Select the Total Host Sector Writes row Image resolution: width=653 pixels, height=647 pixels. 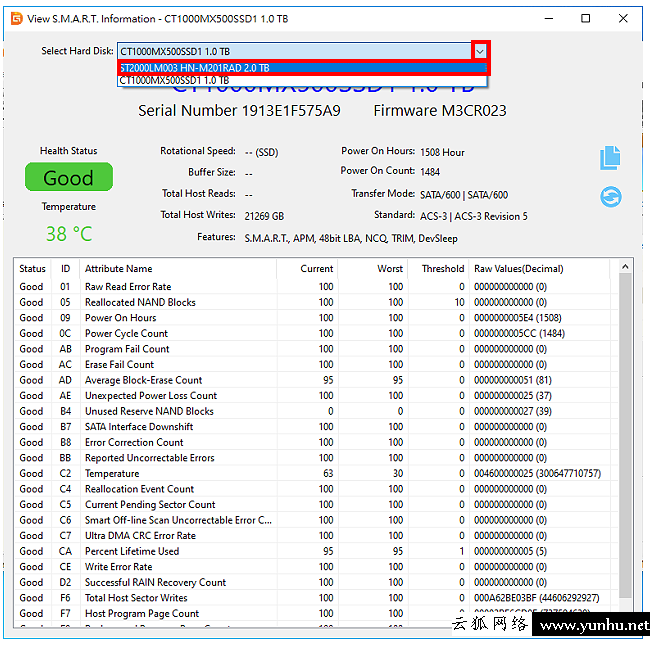317,598
